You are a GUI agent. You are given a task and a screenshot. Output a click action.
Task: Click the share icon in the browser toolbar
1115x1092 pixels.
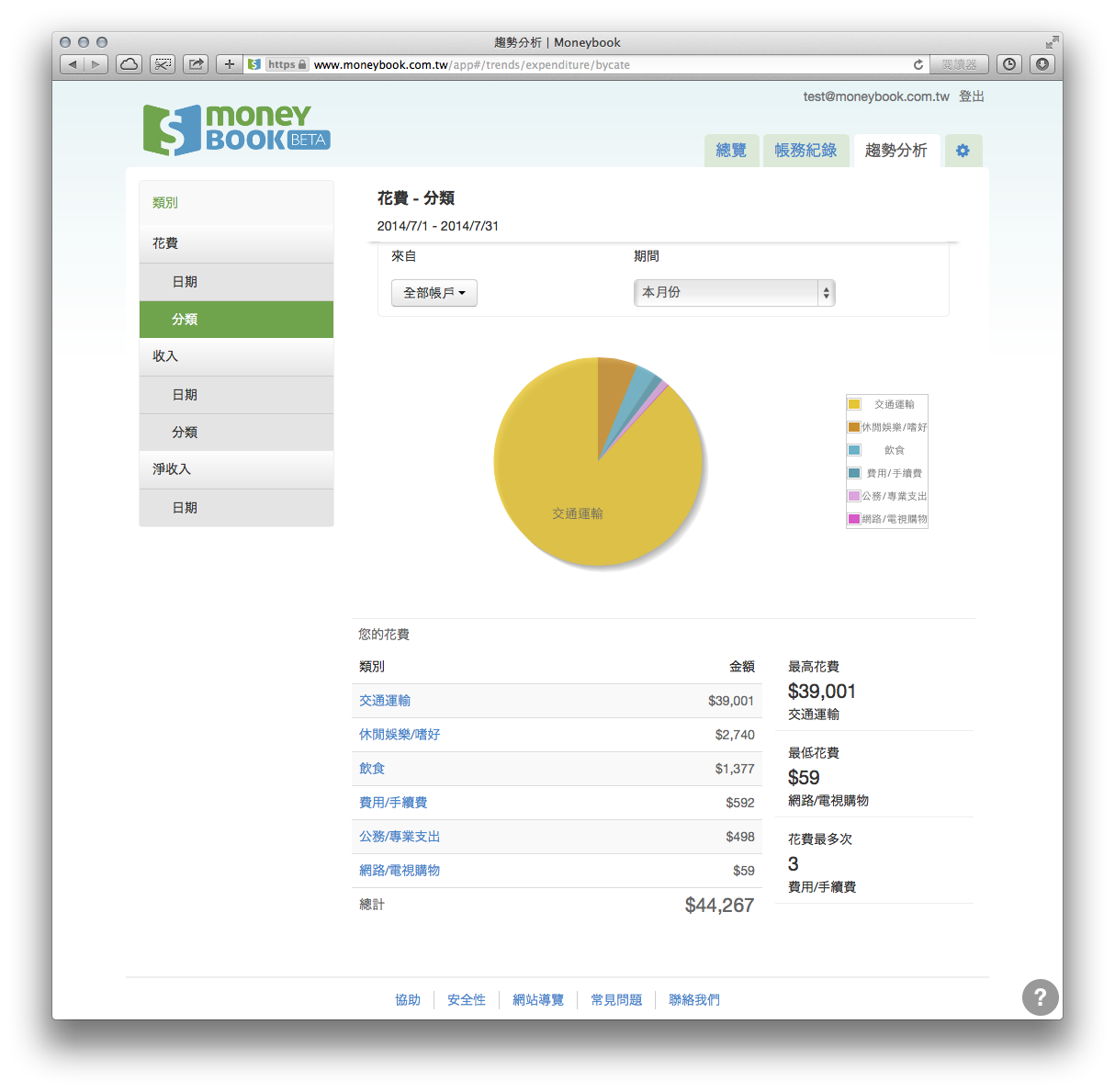[x=196, y=64]
